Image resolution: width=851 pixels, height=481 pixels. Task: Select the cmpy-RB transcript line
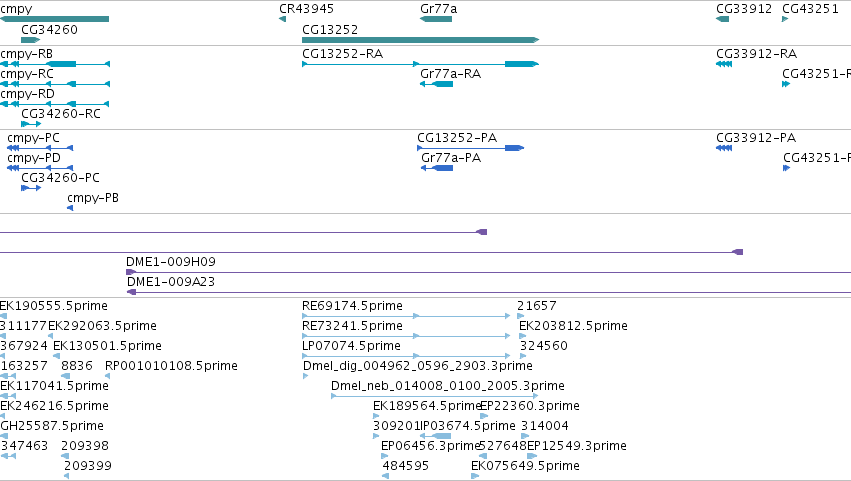click(x=55, y=64)
